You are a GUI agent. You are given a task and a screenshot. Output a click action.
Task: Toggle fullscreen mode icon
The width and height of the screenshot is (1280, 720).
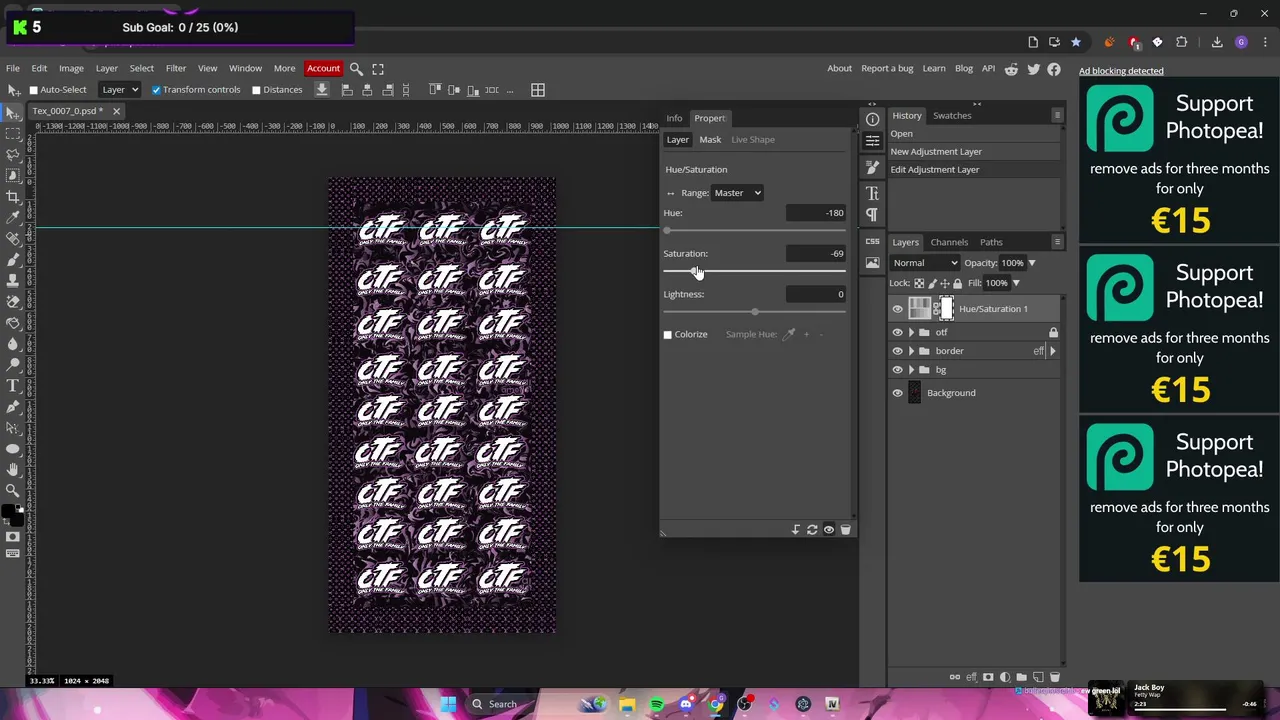coord(378,69)
